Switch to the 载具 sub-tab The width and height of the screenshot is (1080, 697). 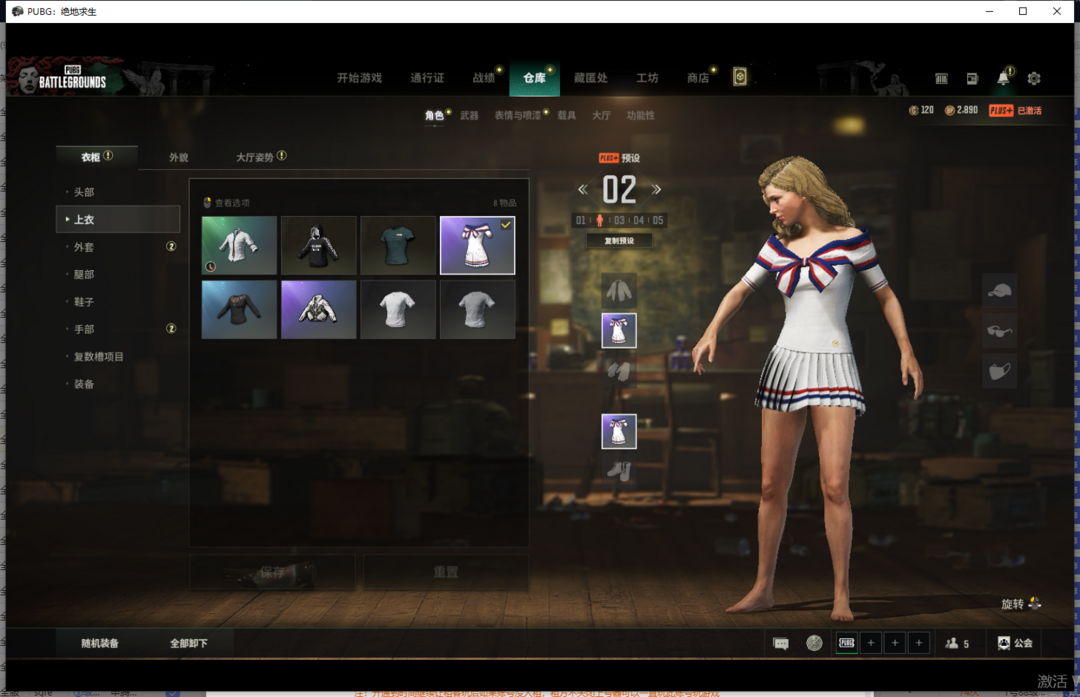(x=567, y=116)
